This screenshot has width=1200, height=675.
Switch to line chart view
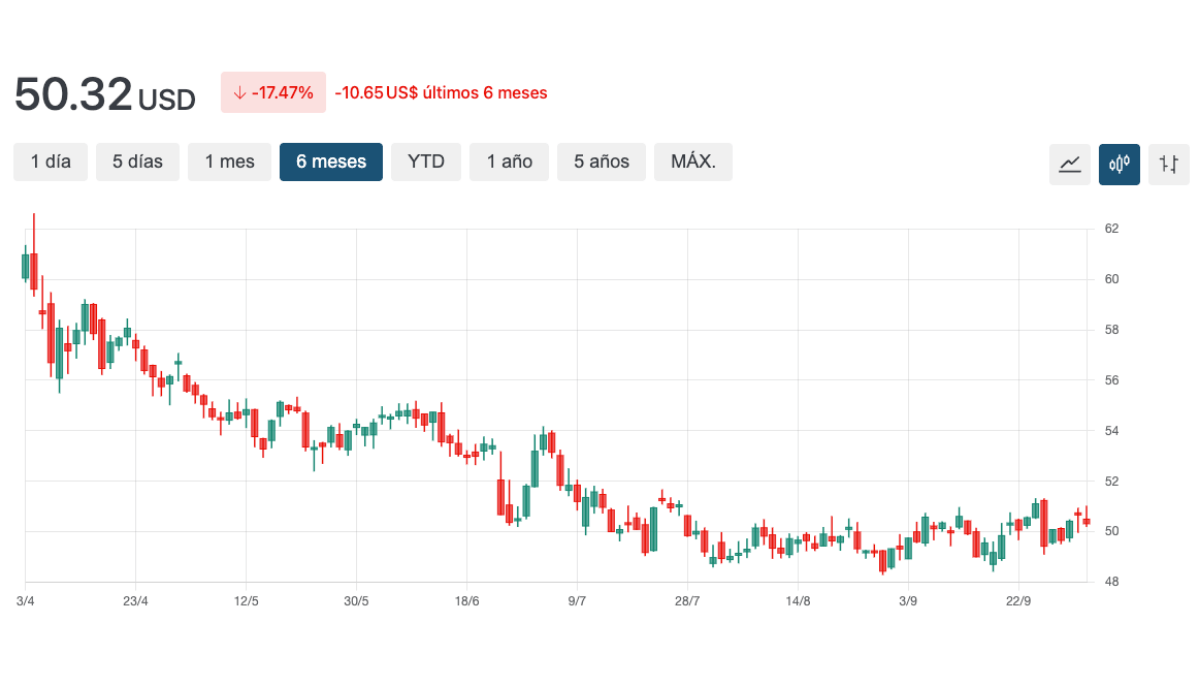pos(1069,164)
